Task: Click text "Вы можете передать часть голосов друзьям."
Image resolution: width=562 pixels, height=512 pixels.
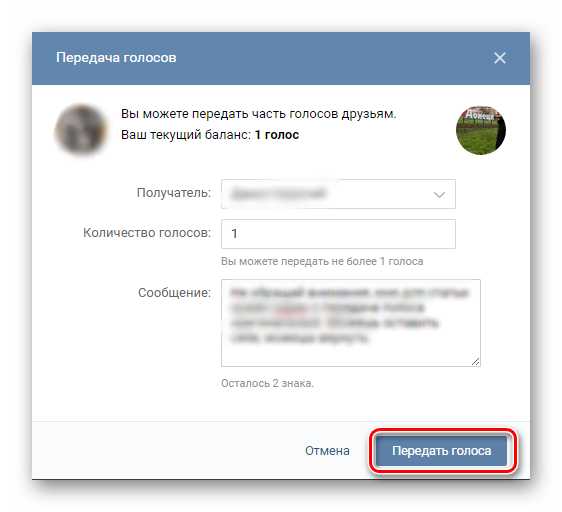Action: 258,114
